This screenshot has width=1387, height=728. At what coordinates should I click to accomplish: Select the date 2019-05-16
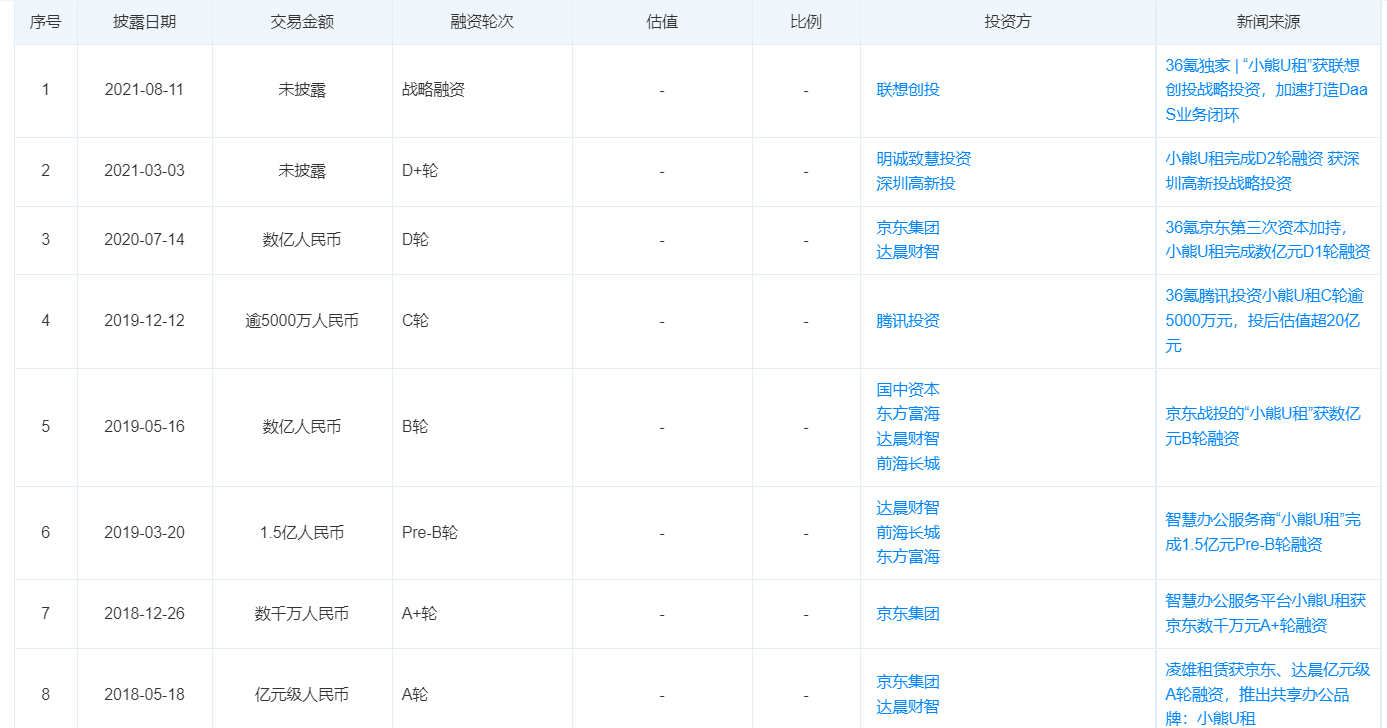tap(145, 427)
